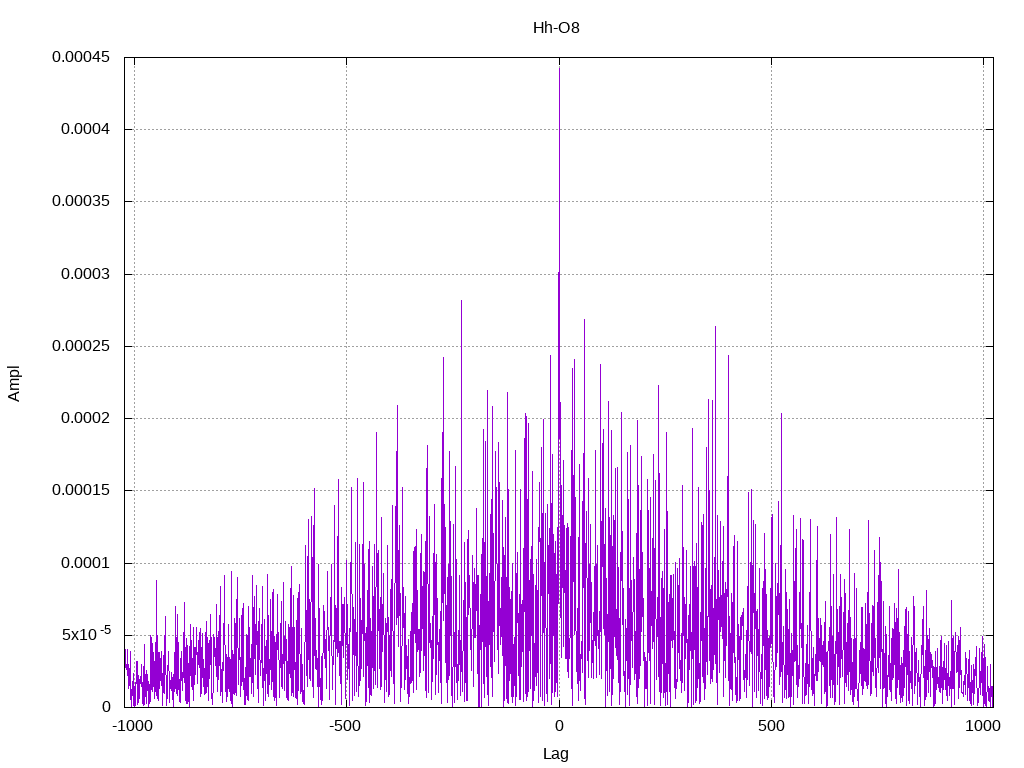This screenshot has width=1024, height=768.
Task: Click y-axis tick label 0.00045
Action: [x=81, y=57]
